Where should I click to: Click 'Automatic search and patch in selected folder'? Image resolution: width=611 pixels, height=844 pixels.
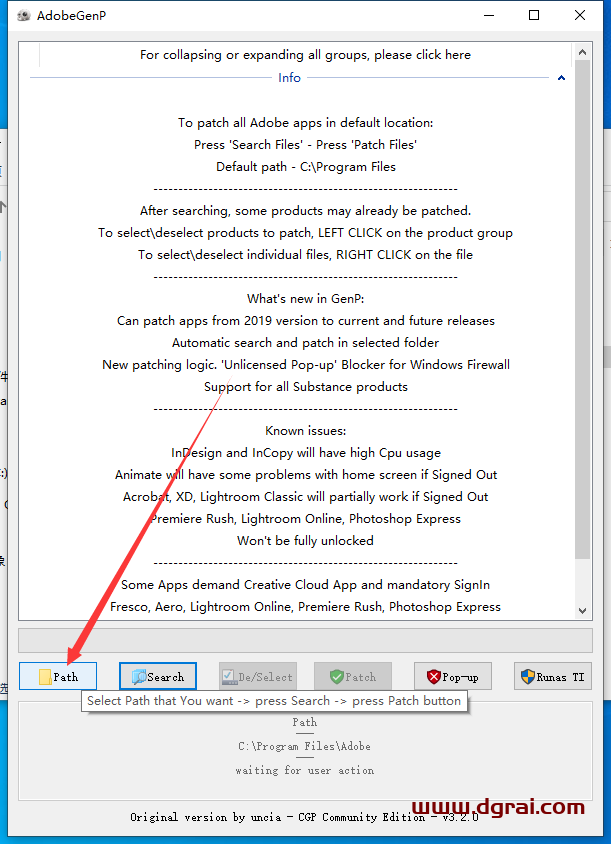pos(305,343)
